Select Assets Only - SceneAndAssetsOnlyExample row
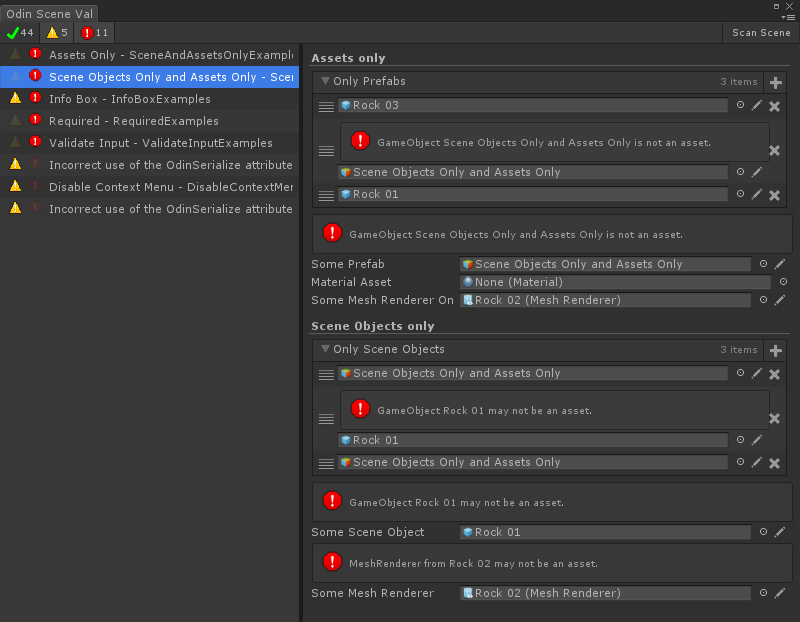This screenshot has height=622, width=800. coord(149,55)
